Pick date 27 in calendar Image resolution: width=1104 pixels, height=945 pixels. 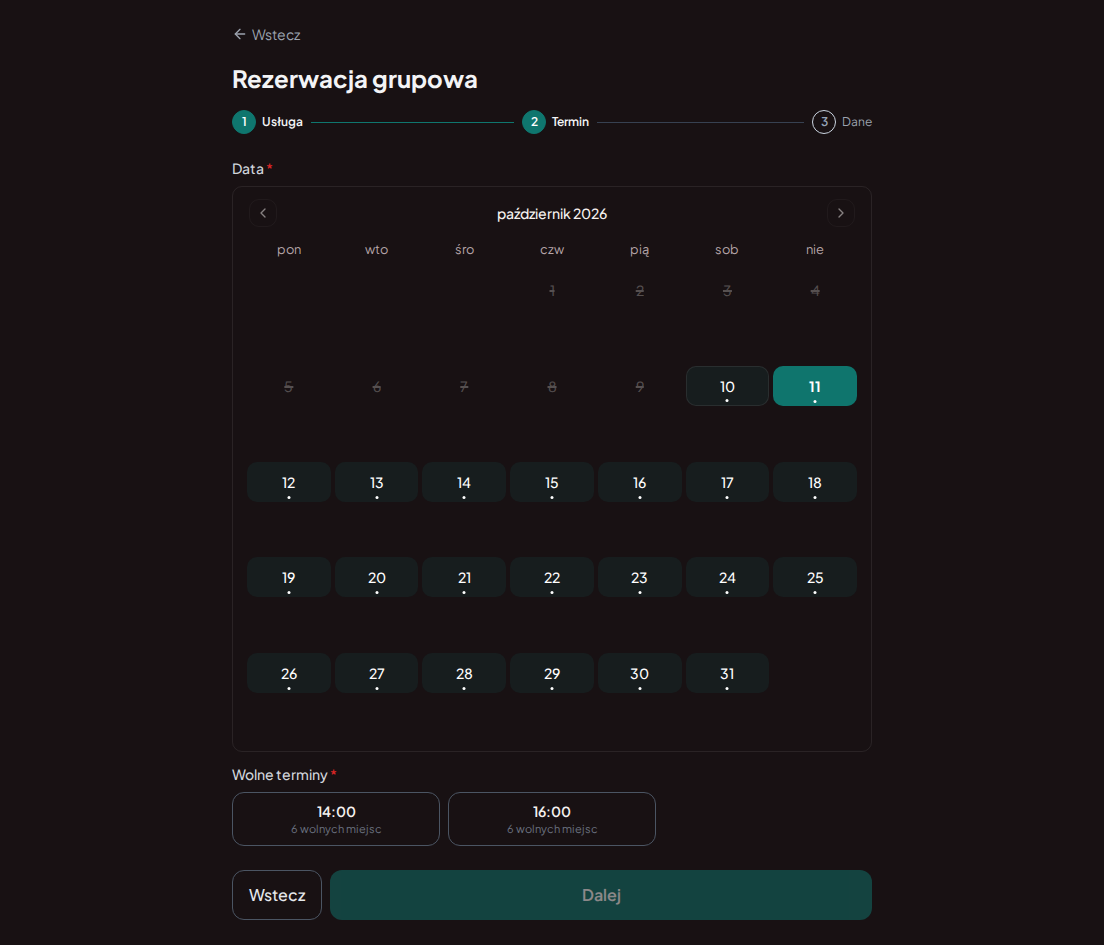(377, 673)
